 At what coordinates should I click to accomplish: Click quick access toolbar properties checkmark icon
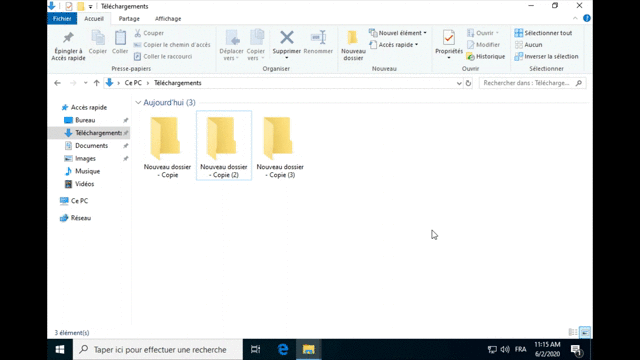(69, 6)
